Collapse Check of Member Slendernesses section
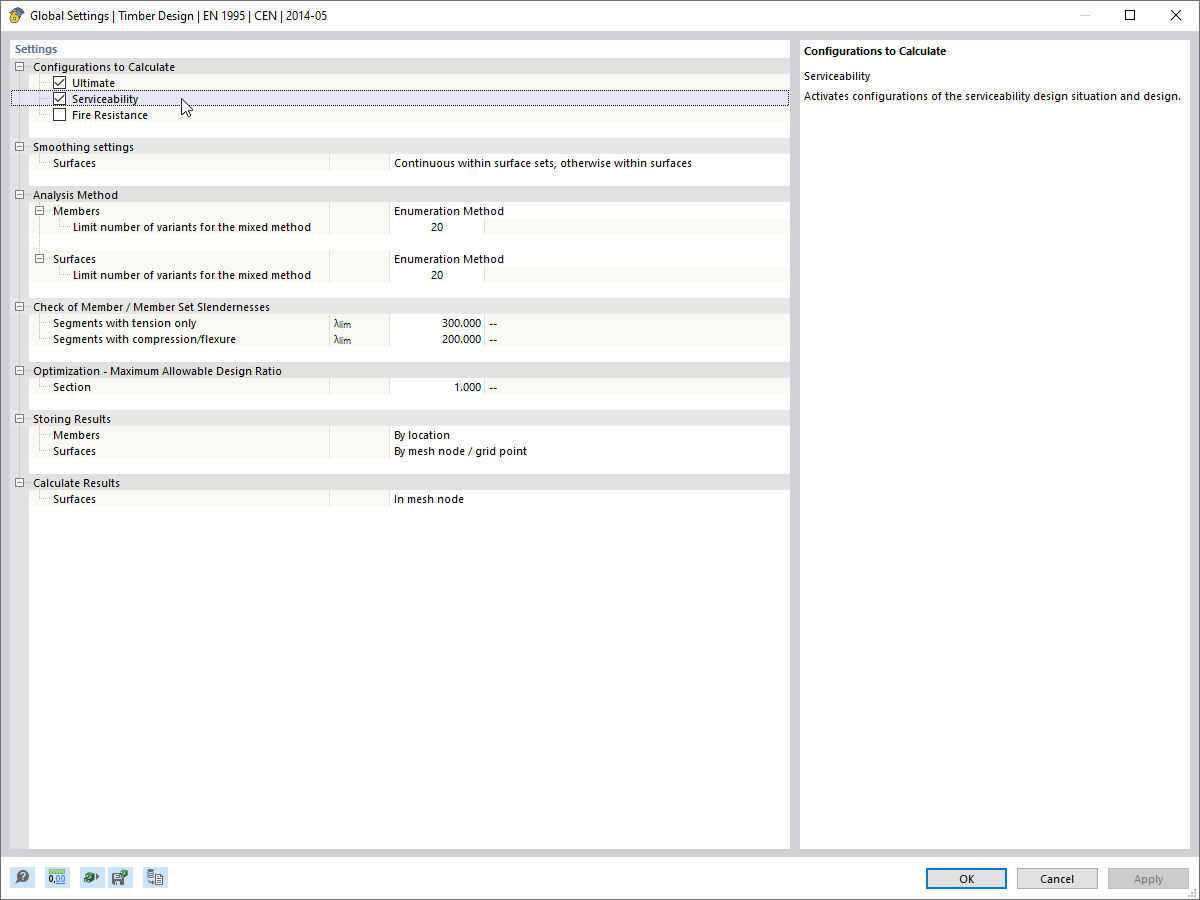Image resolution: width=1200 pixels, height=900 pixels. tap(19, 307)
